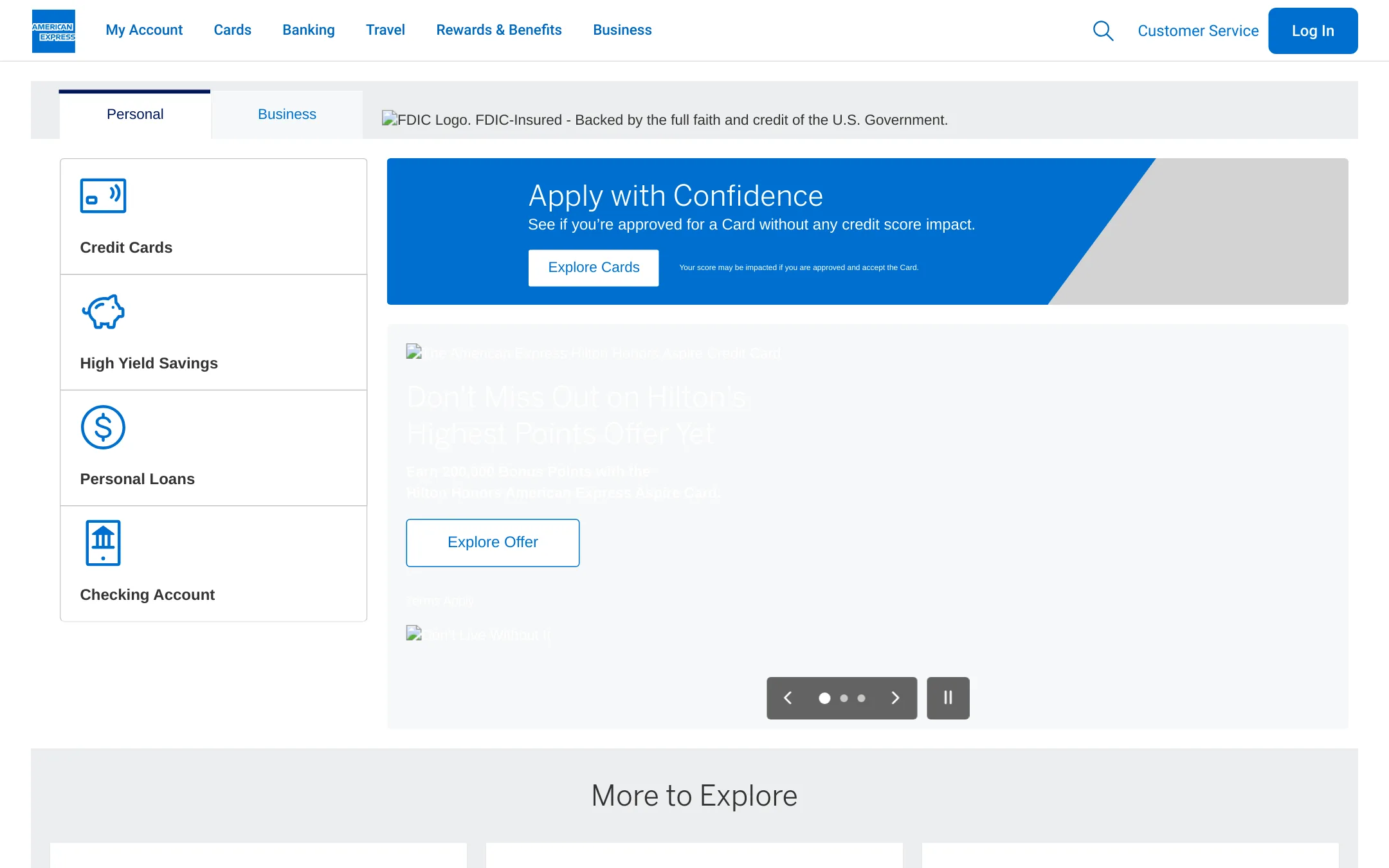
Task: Click the Apply with Confidence heading
Action: (676, 195)
